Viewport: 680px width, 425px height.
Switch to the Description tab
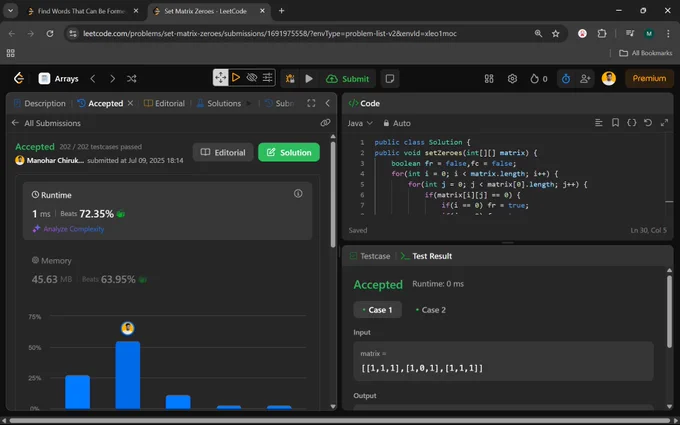[39, 103]
